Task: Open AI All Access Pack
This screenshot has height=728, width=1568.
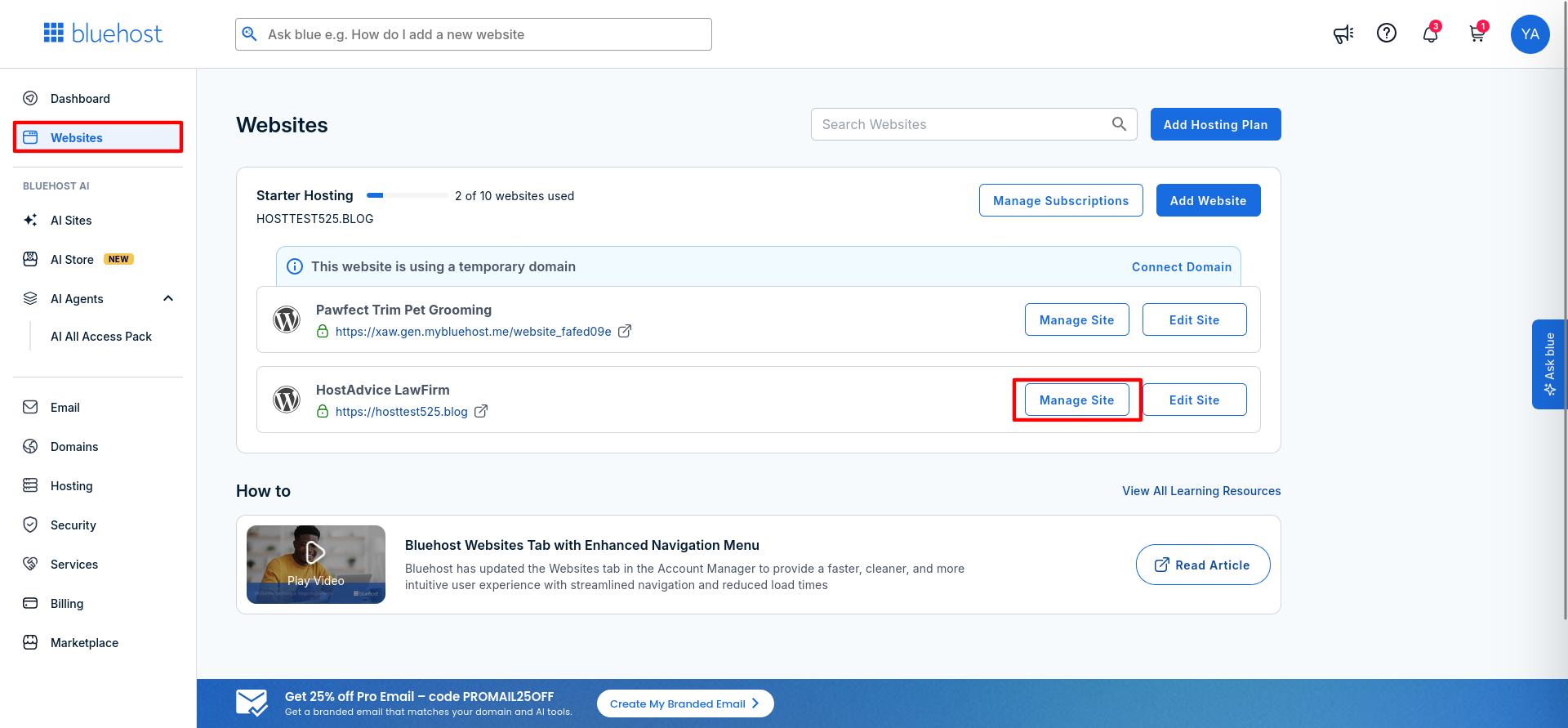Action: point(101,337)
